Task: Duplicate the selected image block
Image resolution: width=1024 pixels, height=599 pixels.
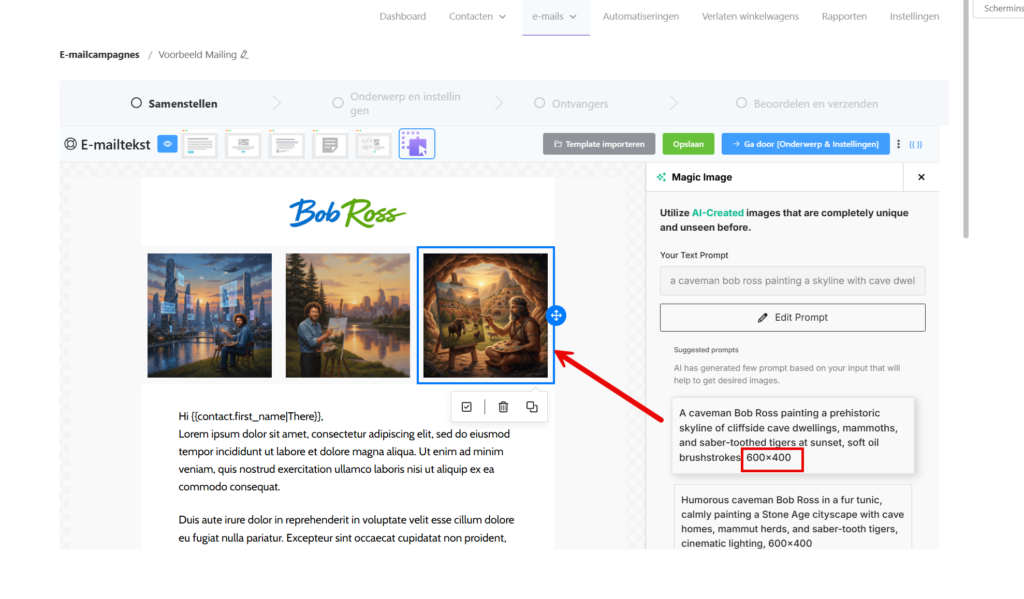Action: [532, 407]
